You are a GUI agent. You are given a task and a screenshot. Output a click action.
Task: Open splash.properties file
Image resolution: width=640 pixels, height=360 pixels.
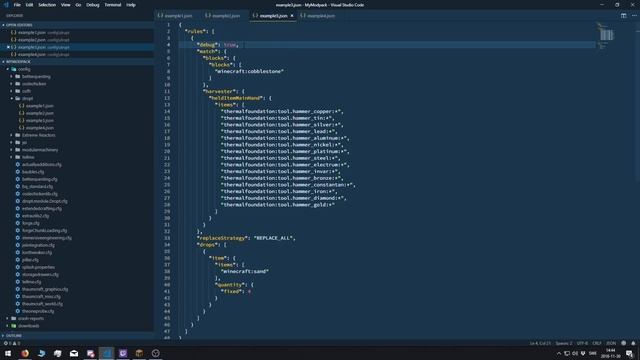(38, 267)
